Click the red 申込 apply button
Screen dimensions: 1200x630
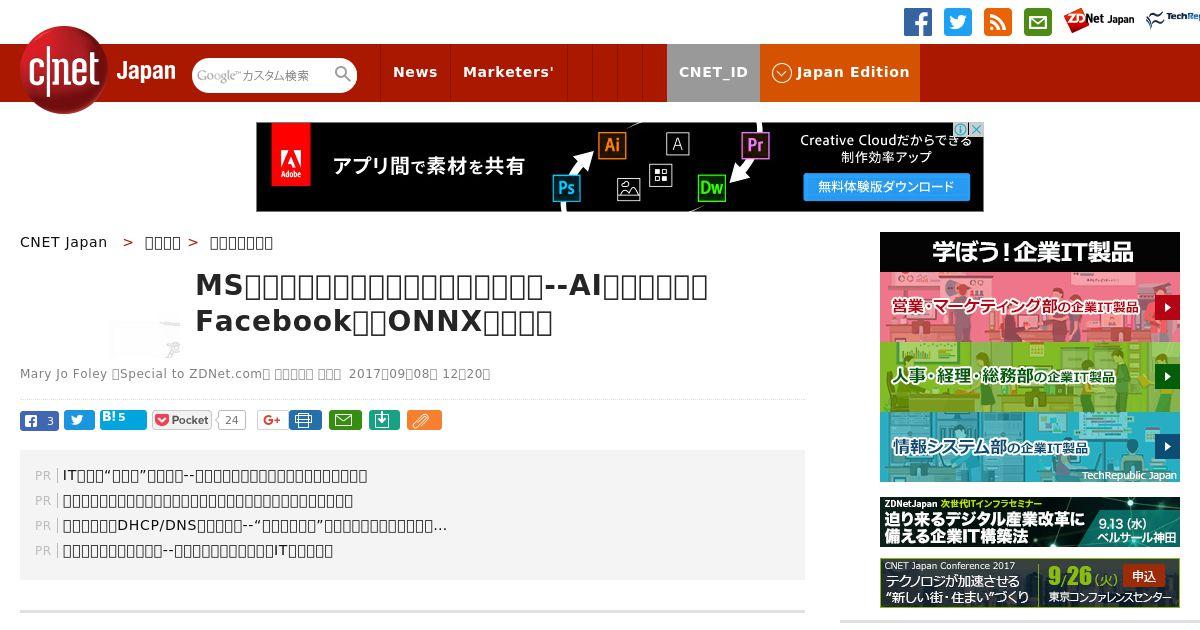point(1144,576)
